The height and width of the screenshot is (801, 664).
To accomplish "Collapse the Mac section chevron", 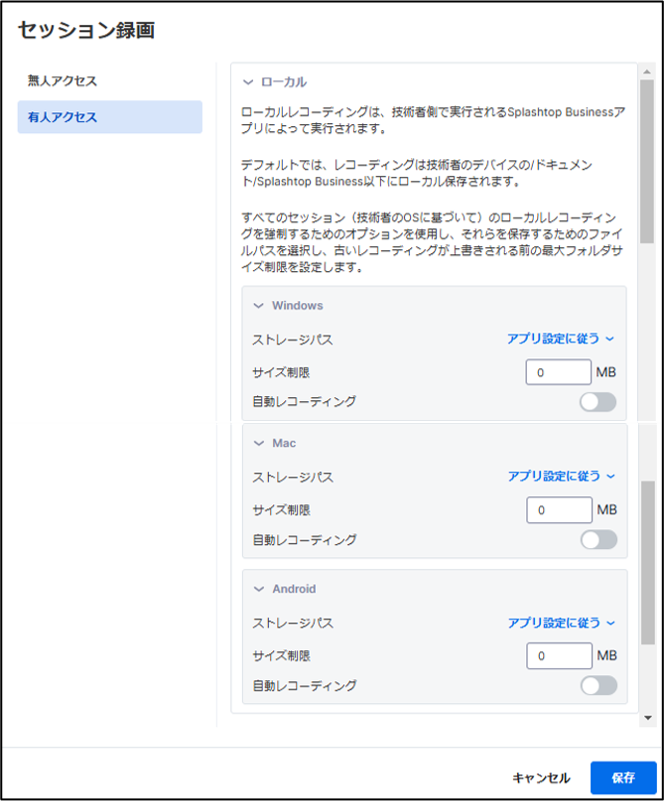I will click(259, 443).
